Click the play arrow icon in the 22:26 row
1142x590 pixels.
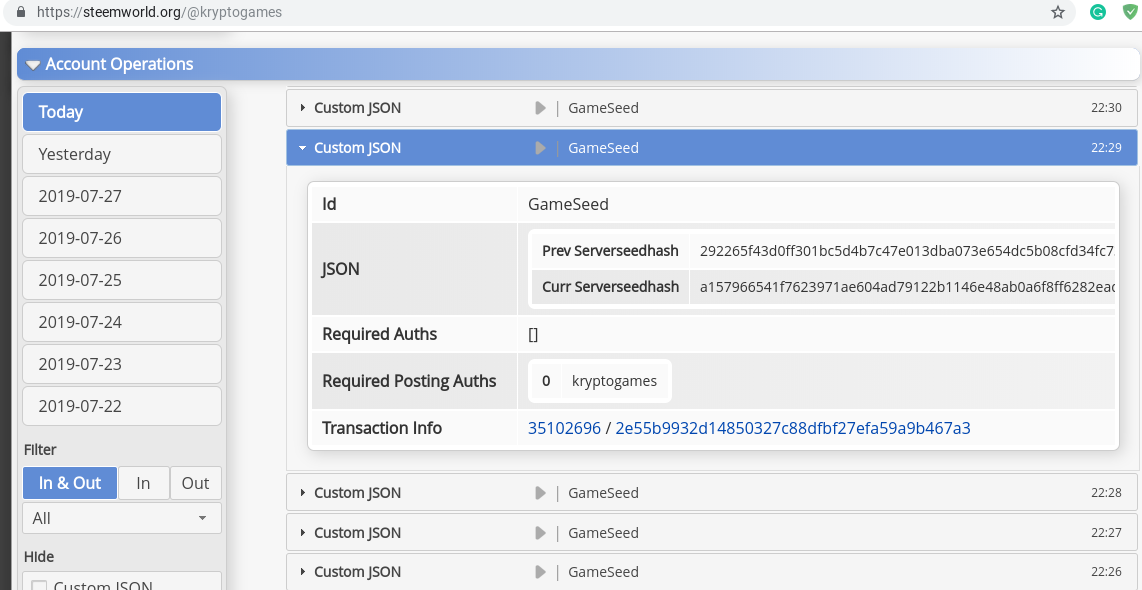pyautogui.click(x=540, y=572)
